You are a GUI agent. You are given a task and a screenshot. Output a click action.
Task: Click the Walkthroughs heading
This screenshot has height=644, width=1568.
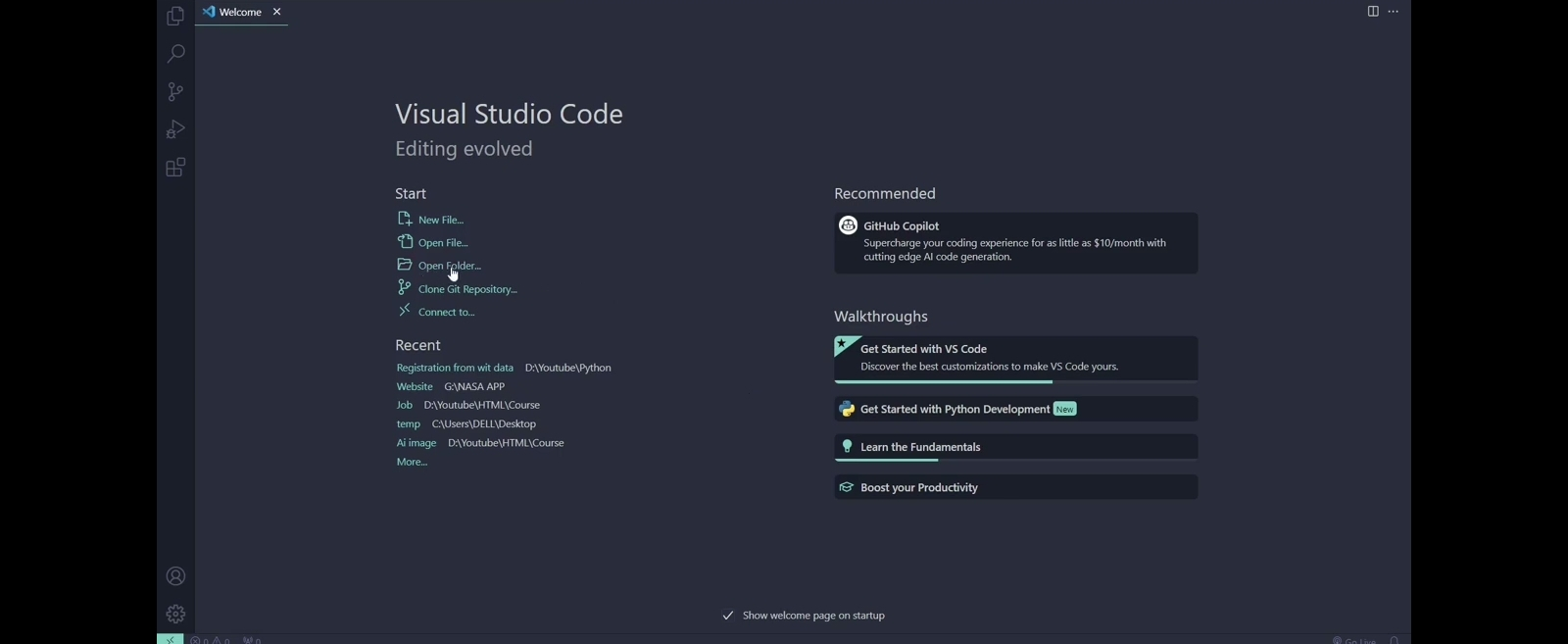coord(881,317)
